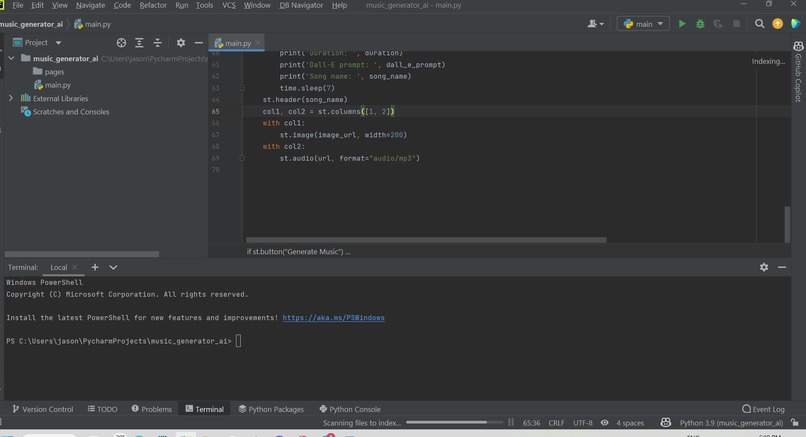Open the Code With Me dropdown arrow

pyautogui.click(x=601, y=24)
